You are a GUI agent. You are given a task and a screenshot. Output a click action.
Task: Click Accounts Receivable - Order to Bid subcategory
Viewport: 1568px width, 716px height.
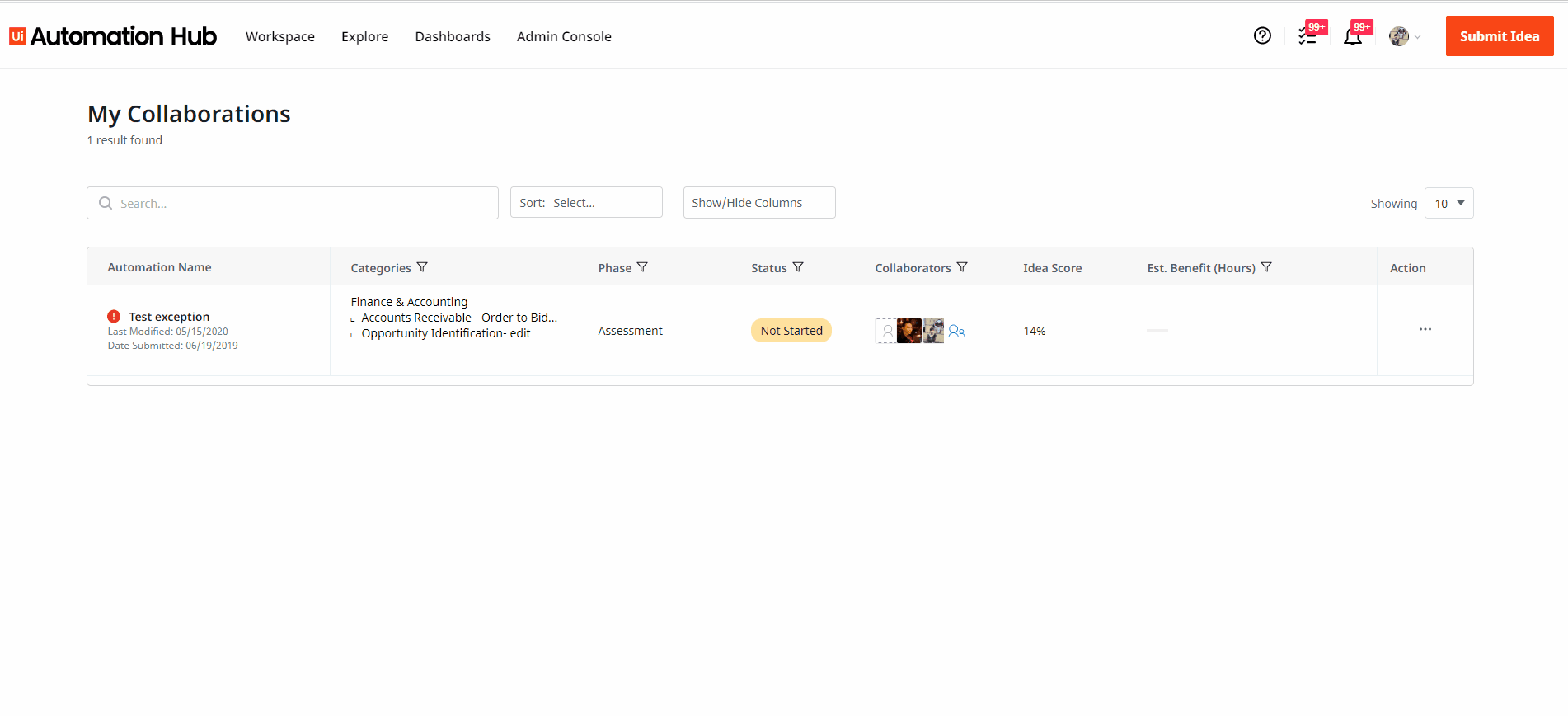click(459, 318)
